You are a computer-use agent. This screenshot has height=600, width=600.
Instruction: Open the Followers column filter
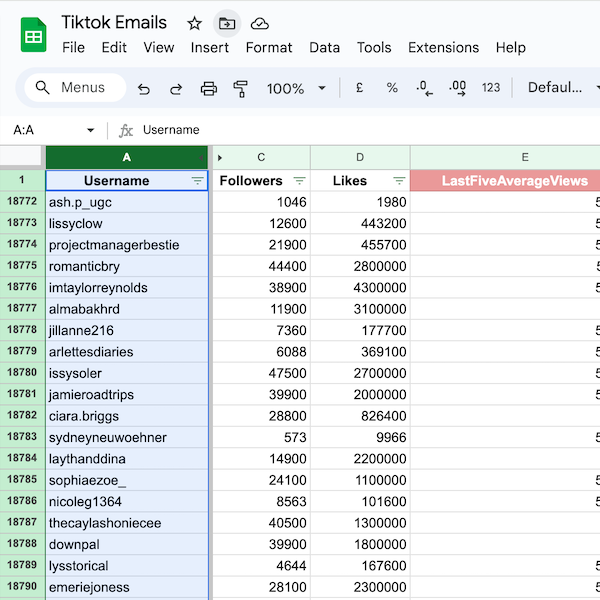299,181
